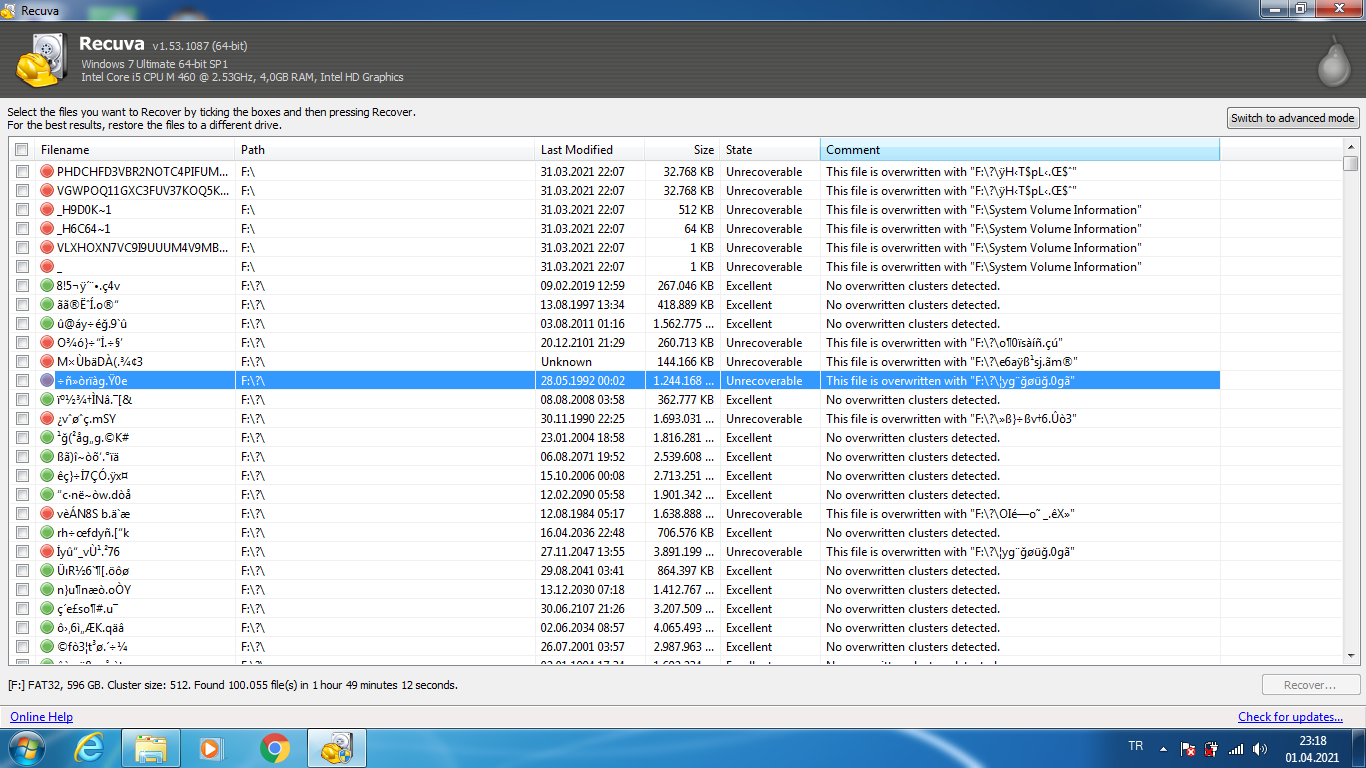Click the size value 144.166 KB
The image size is (1366, 768).
(685, 362)
